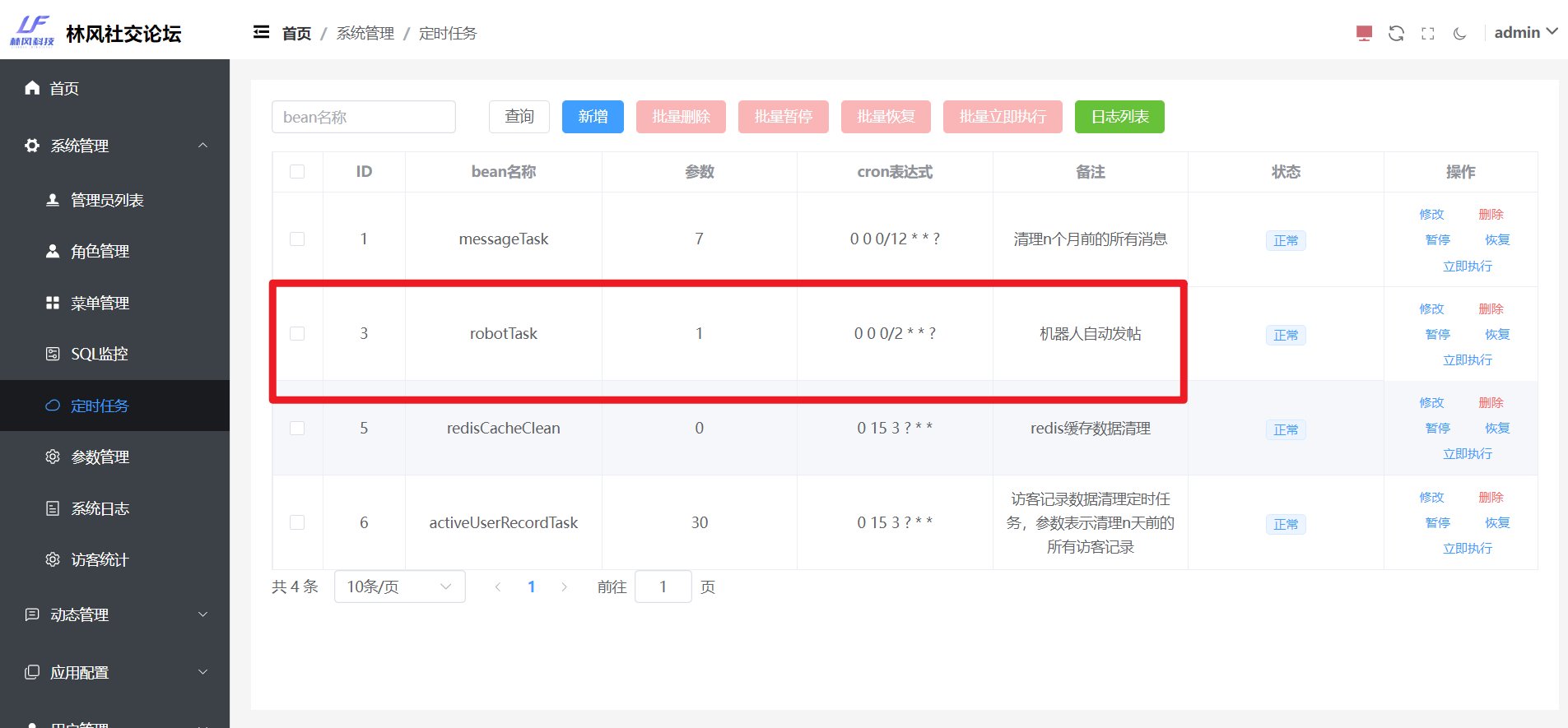
Task: Click the hamburger menu collapse icon
Action: pyautogui.click(x=261, y=32)
